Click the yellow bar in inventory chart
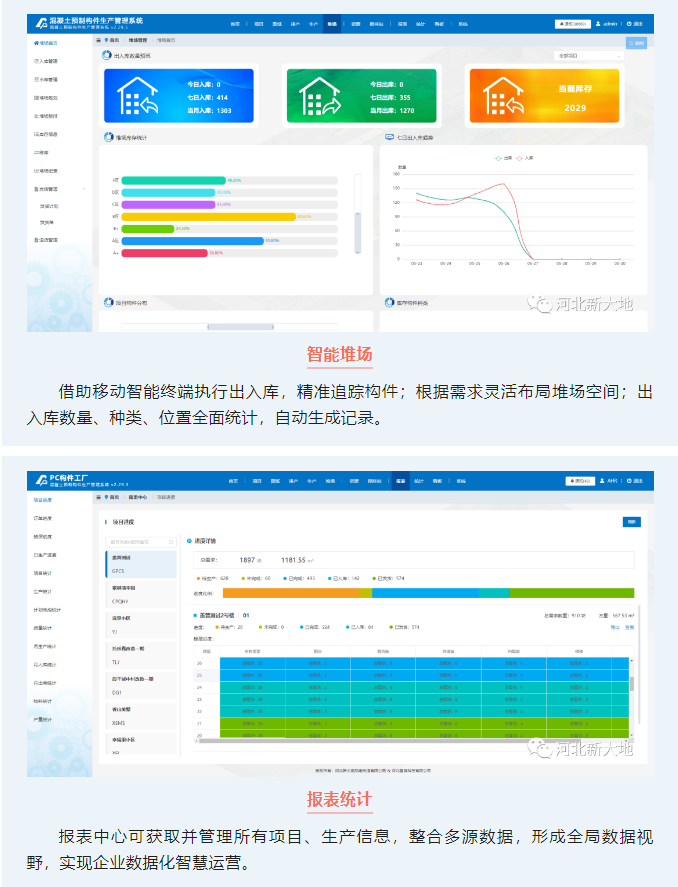The image size is (678, 887). point(208,216)
